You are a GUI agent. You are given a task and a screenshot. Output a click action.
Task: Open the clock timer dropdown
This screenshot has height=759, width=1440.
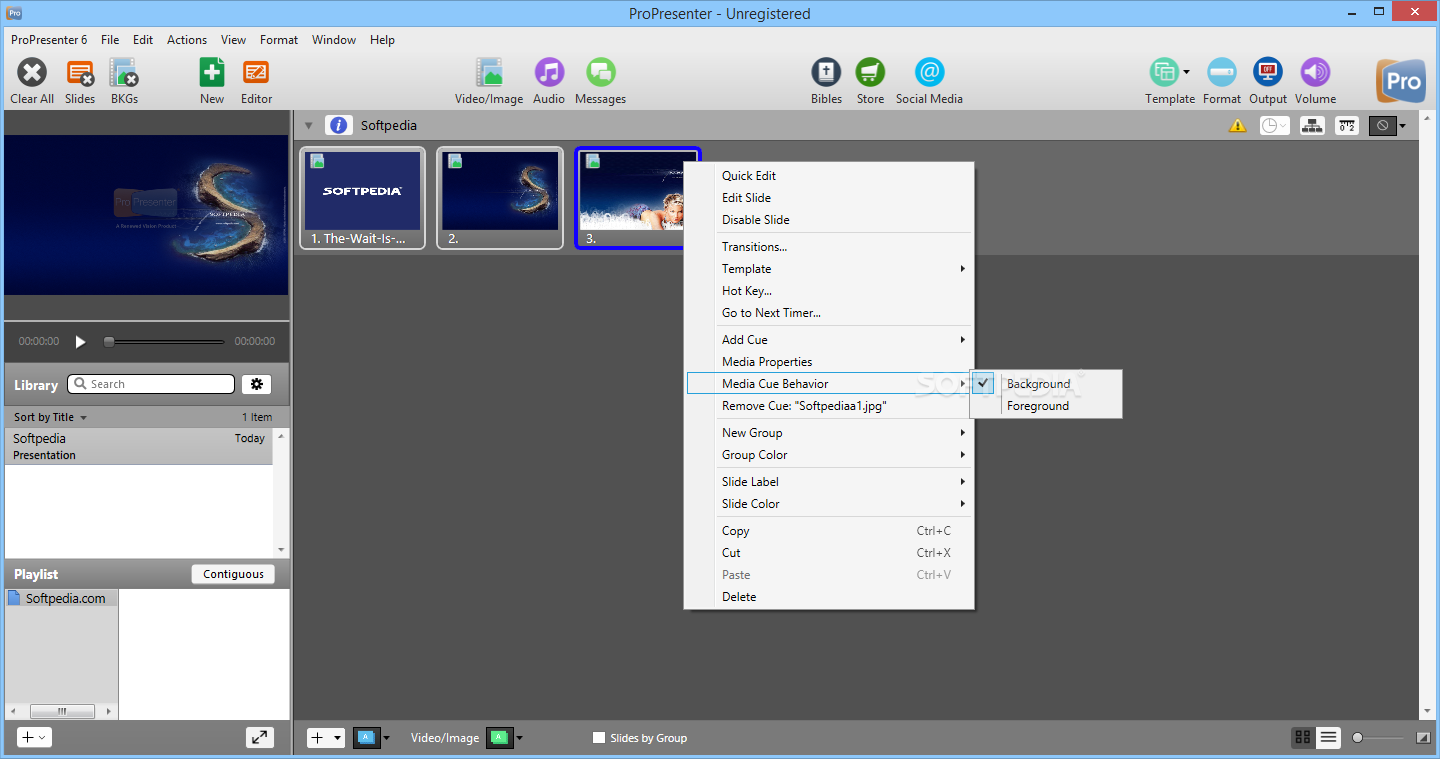click(x=1274, y=126)
